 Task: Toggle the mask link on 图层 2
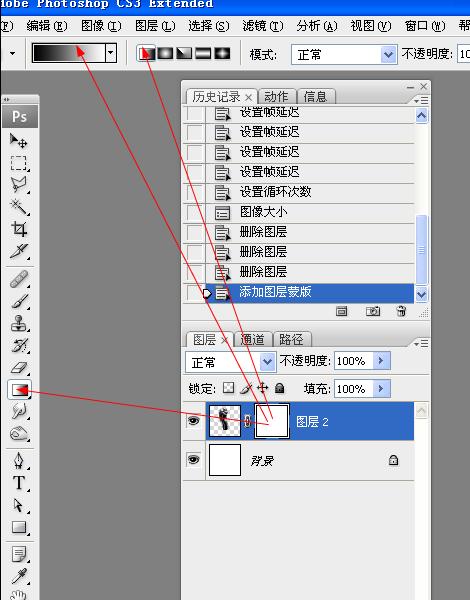pyautogui.click(x=248, y=421)
